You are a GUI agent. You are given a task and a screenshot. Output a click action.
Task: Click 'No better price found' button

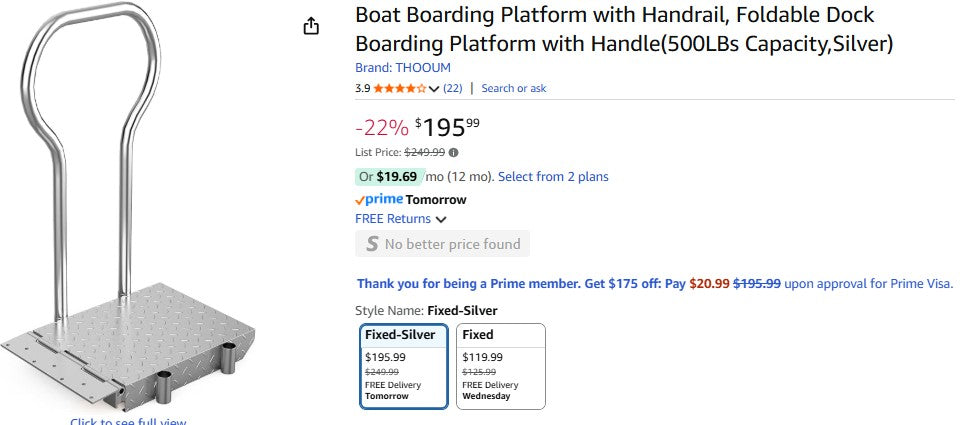[442, 244]
